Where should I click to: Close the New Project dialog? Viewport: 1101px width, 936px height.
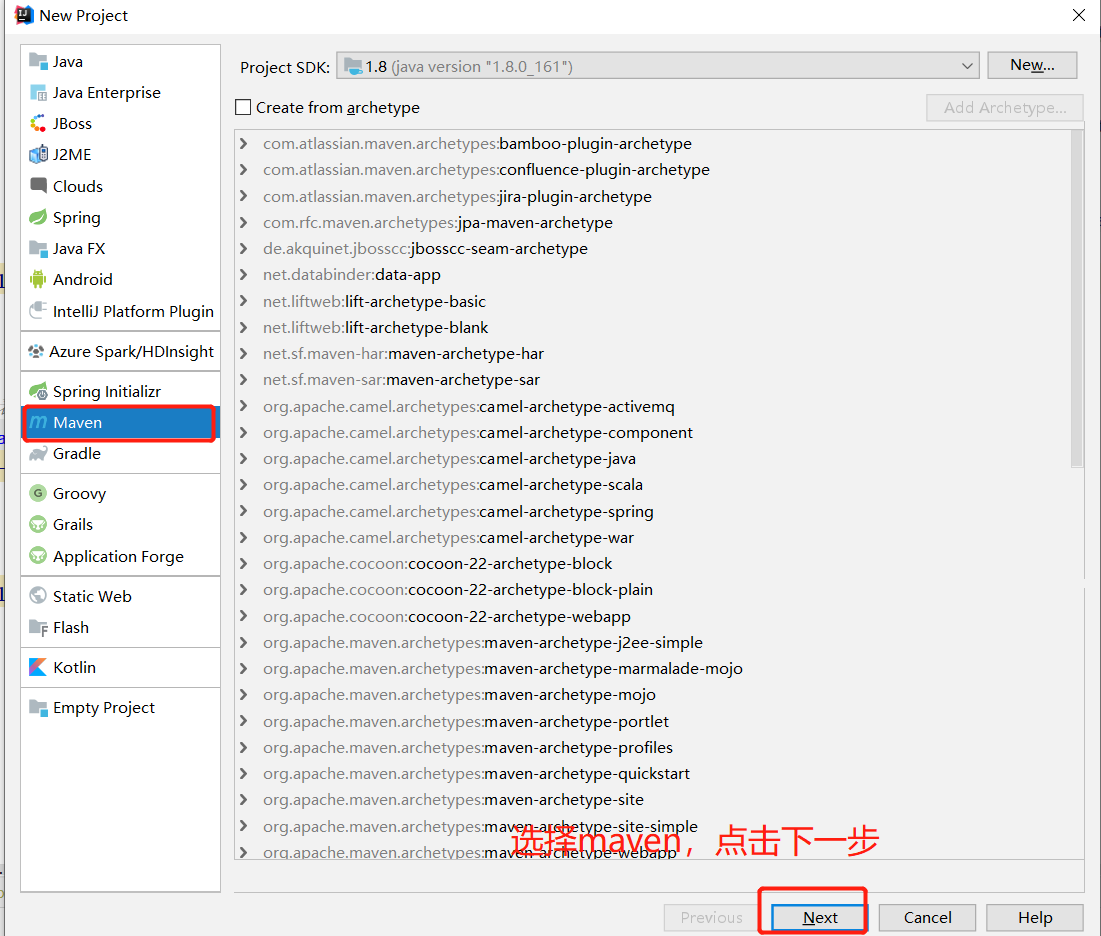(1079, 15)
